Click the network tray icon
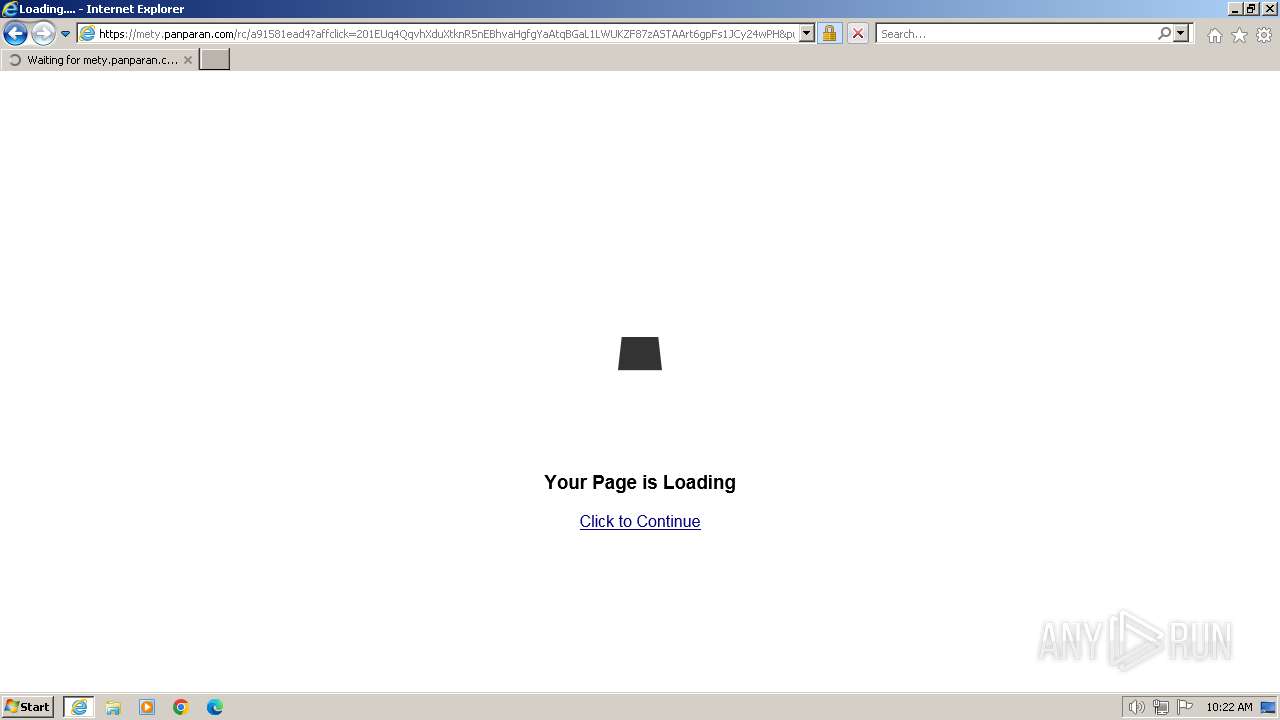Viewport: 1280px width, 720px height. pyautogui.click(x=1160, y=707)
